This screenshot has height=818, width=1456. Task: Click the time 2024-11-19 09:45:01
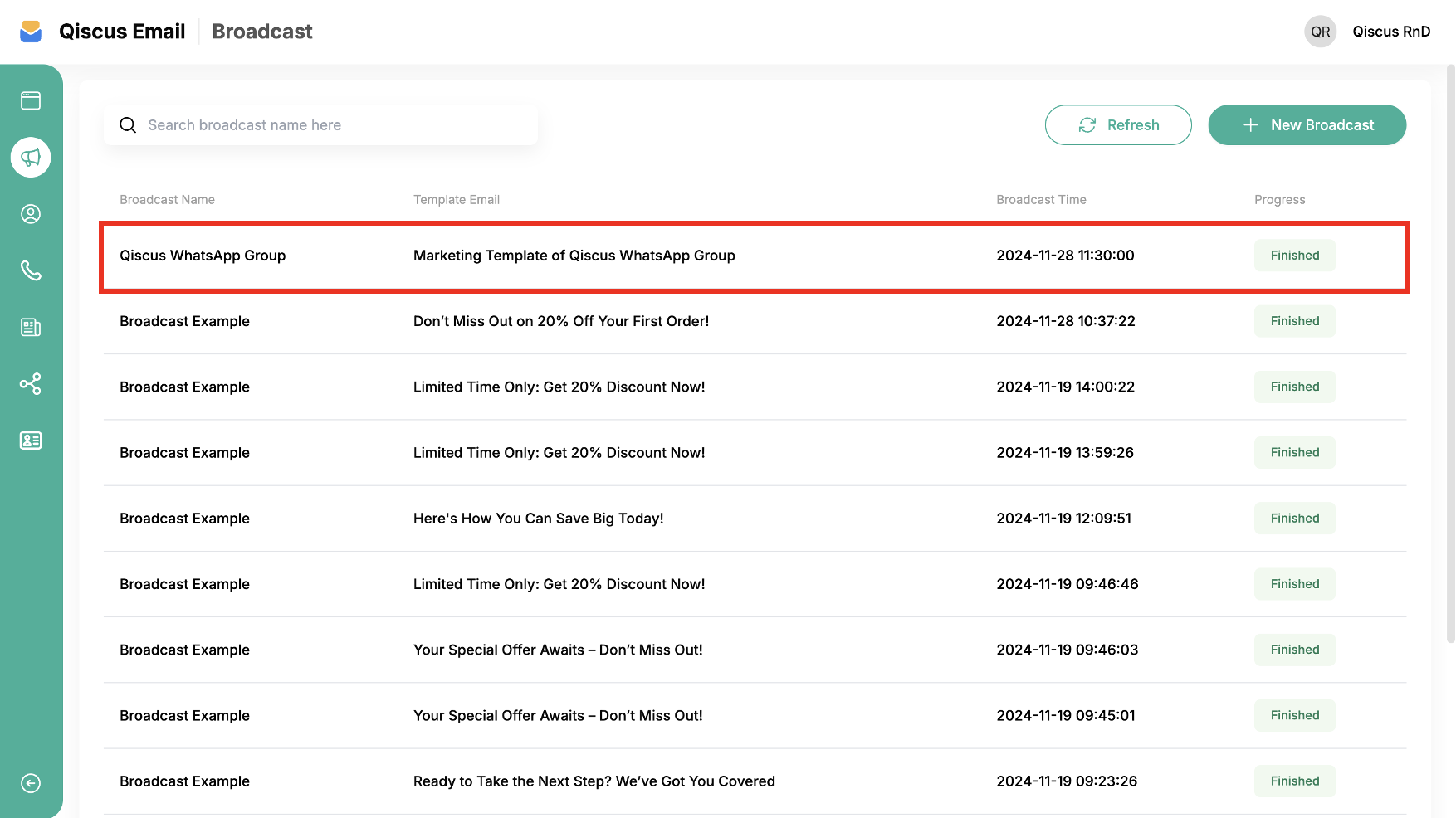click(x=1065, y=715)
